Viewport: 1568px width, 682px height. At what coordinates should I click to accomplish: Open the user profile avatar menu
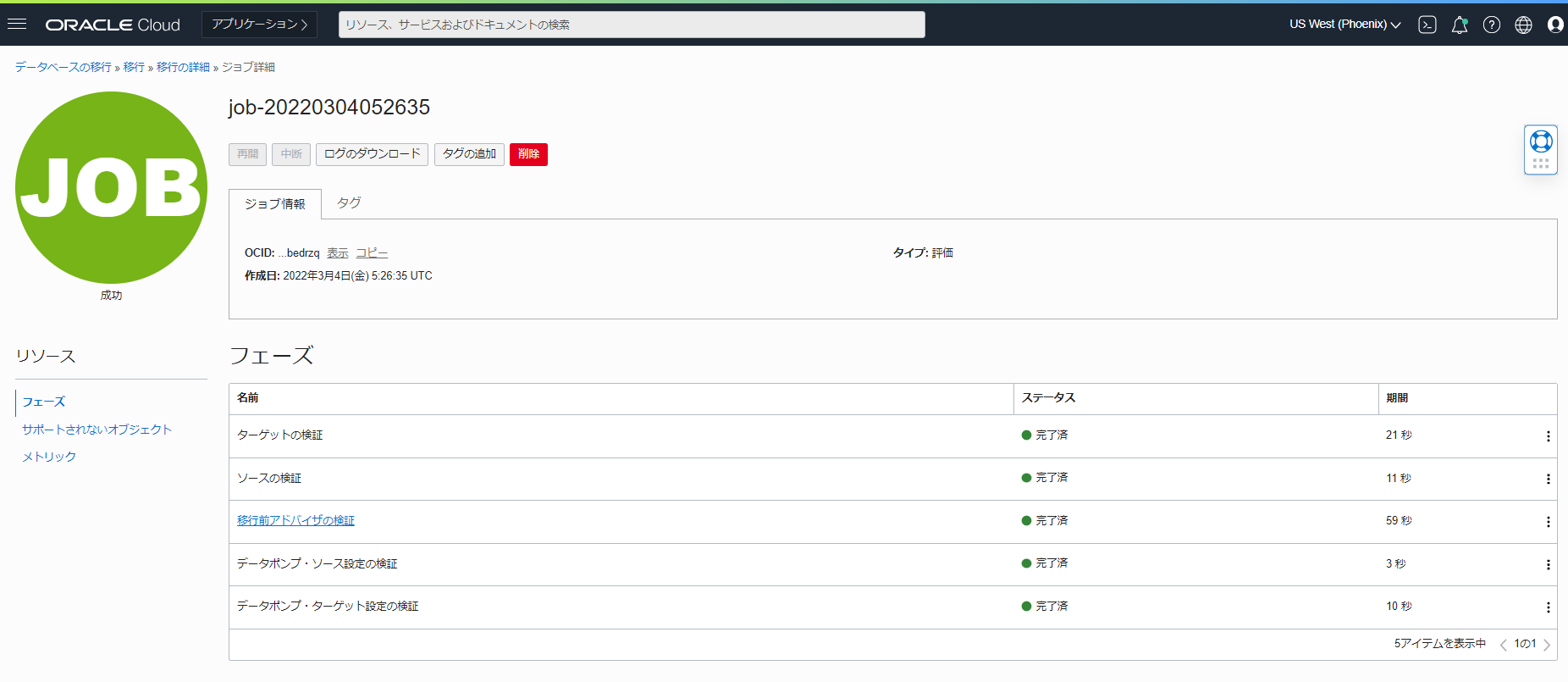click(1555, 25)
